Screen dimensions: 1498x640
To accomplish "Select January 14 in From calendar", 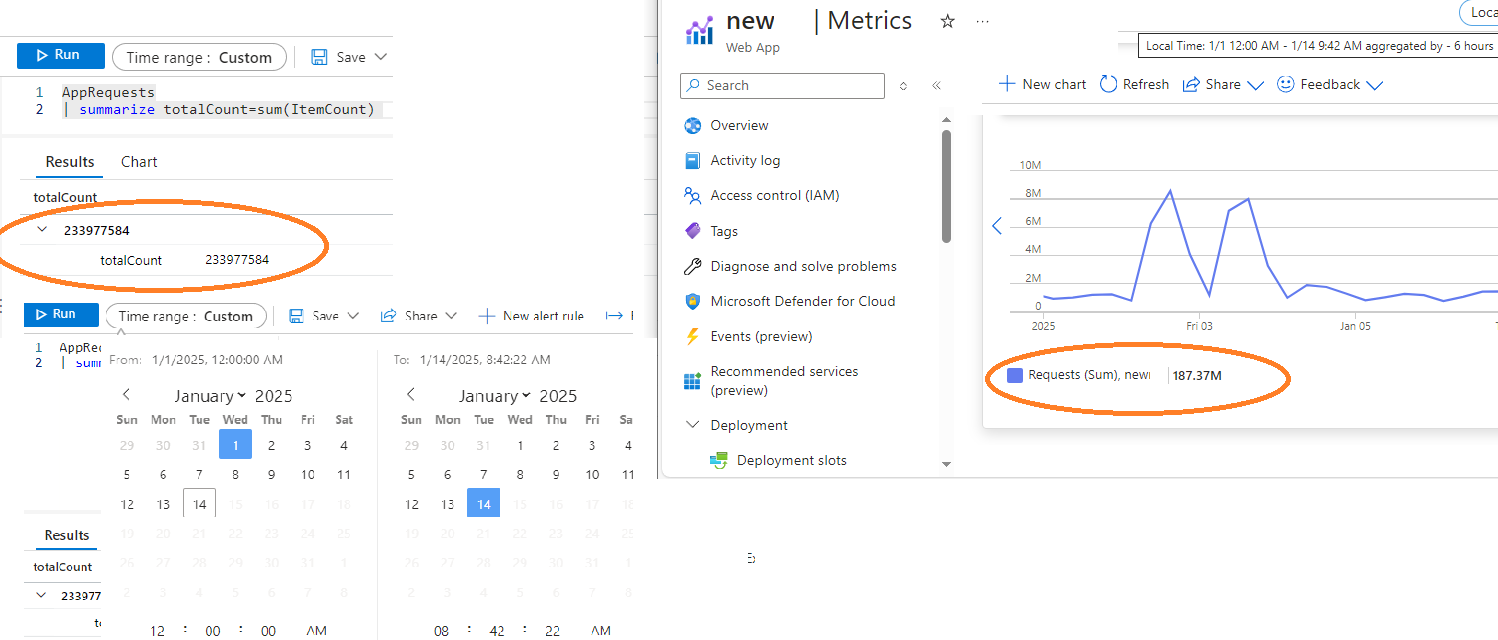I will pos(199,504).
